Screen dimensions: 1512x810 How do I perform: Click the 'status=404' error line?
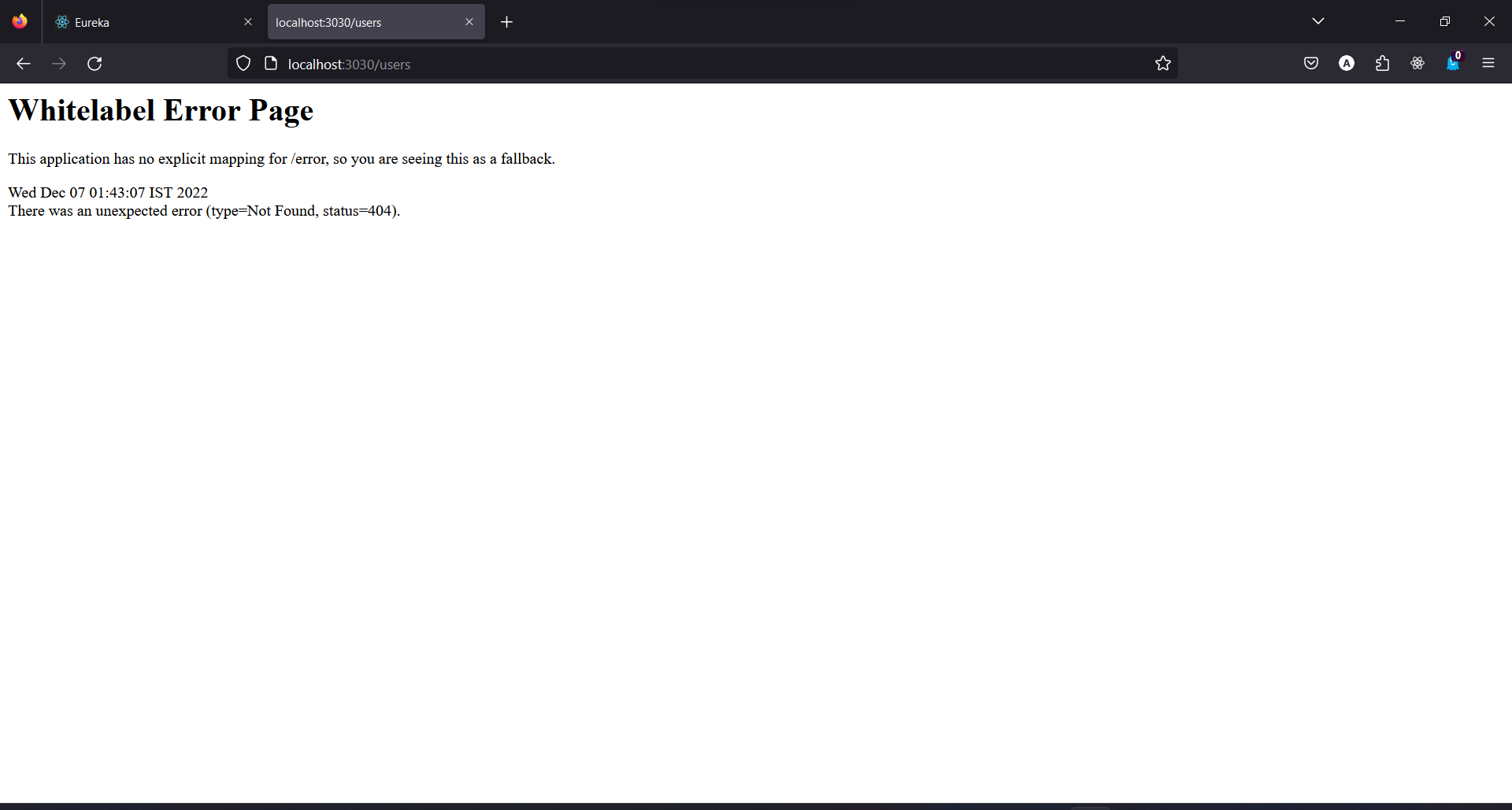[x=204, y=211]
